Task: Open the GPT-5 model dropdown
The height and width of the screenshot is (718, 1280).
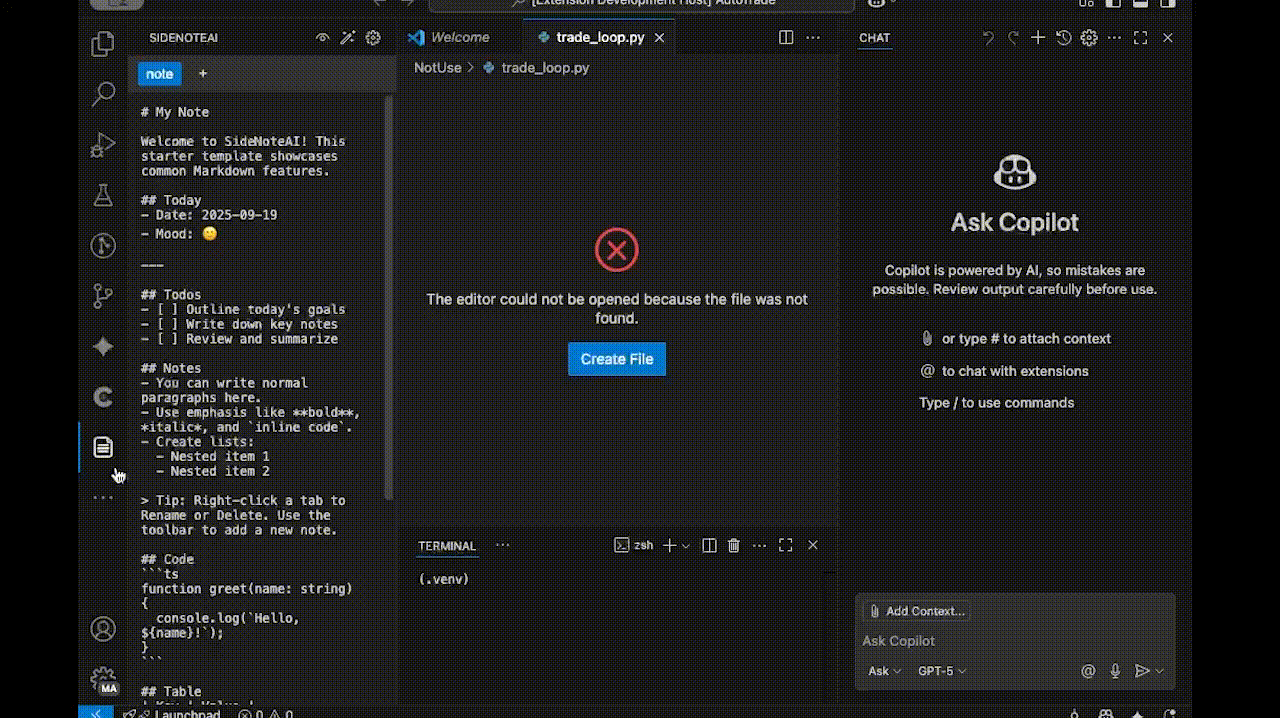Action: coord(942,671)
